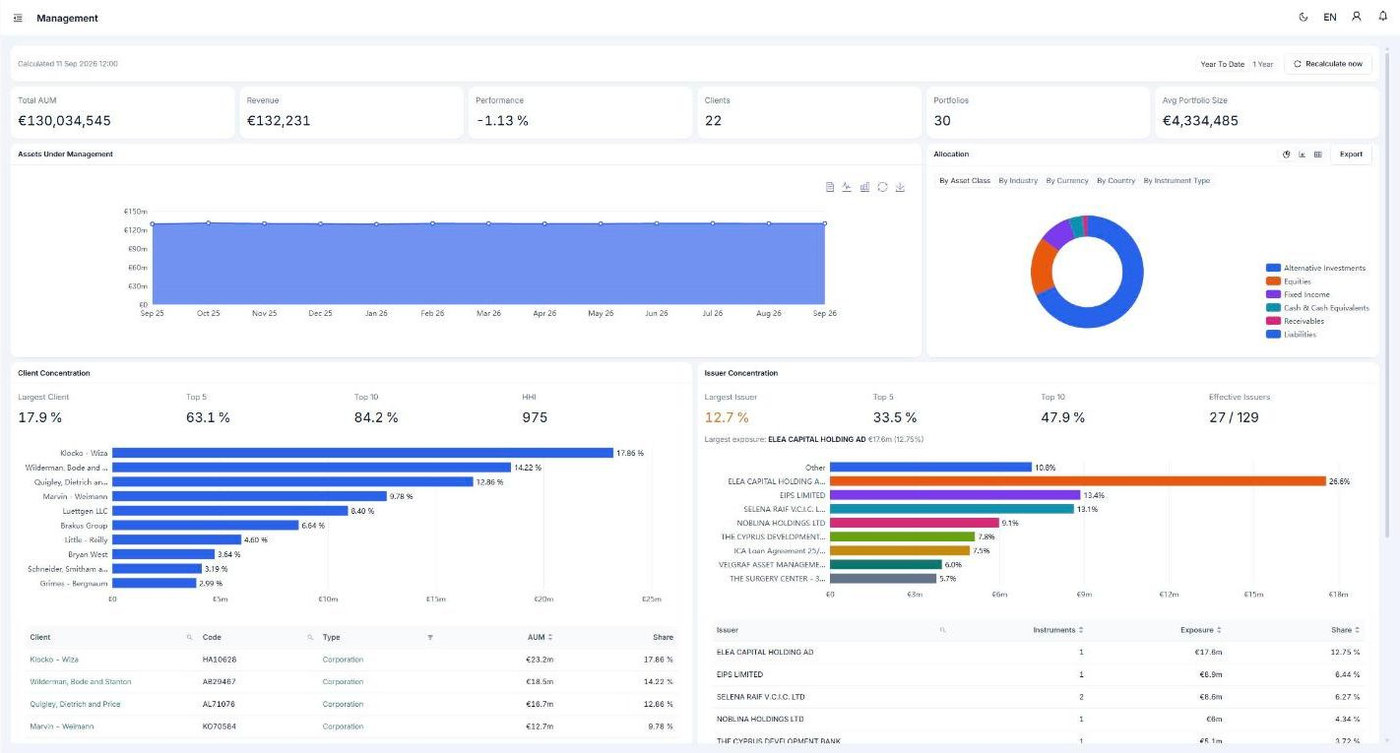Switch to By Currency tab
The height and width of the screenshot is (753, 1400).
pyautogui.click(x=1067, y=181)
